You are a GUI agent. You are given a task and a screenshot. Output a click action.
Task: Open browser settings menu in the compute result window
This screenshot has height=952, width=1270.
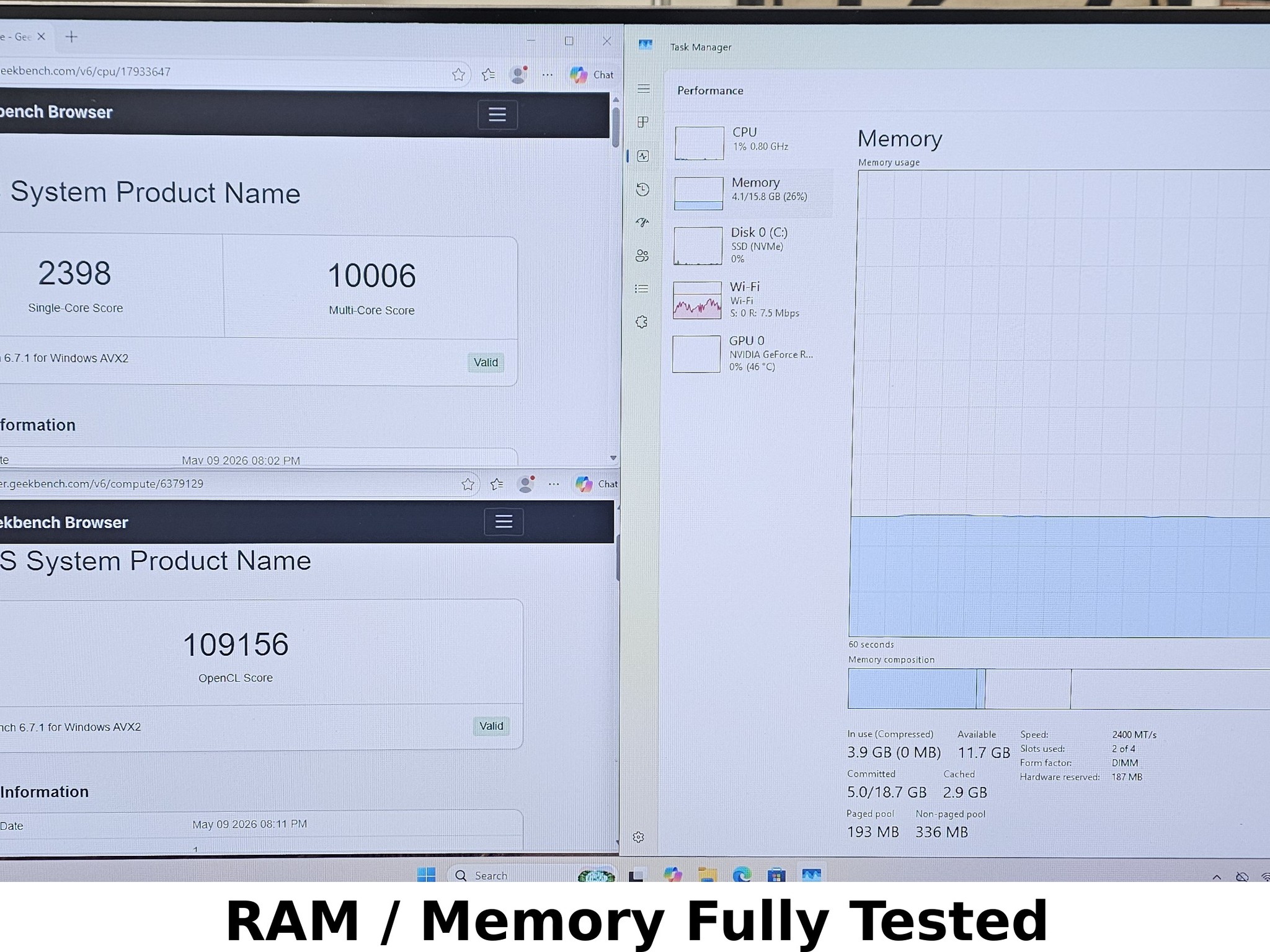click(x=554, y=484)
